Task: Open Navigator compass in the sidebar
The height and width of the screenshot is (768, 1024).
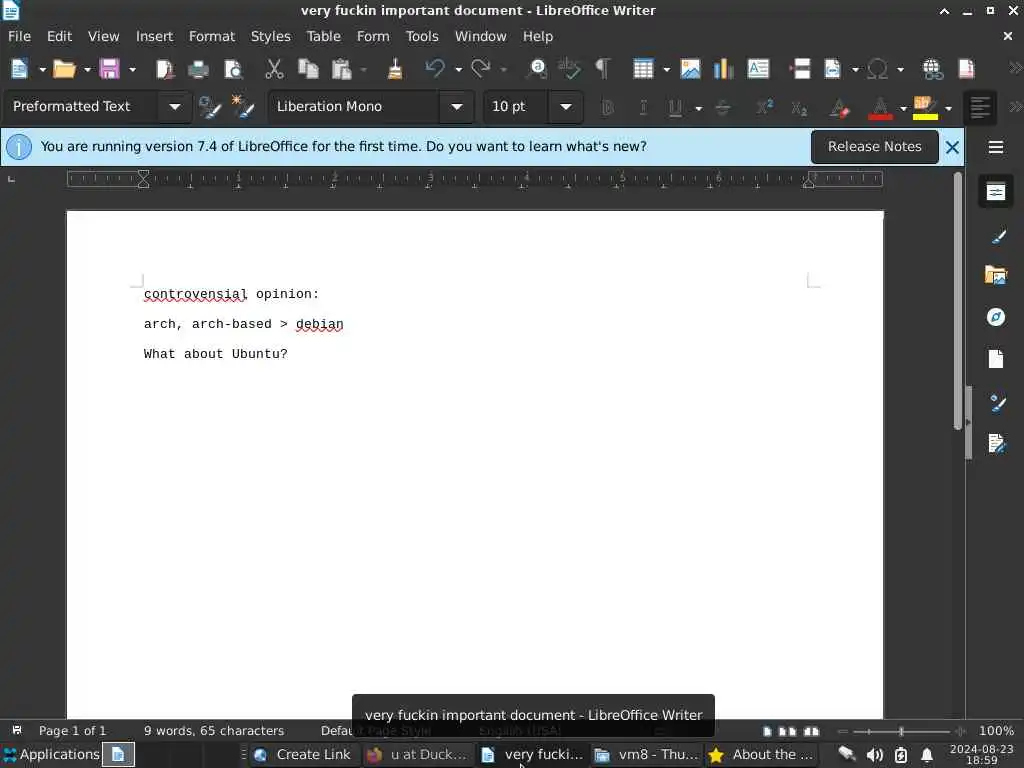Action: pyautogui.click(x=996, y=317)
